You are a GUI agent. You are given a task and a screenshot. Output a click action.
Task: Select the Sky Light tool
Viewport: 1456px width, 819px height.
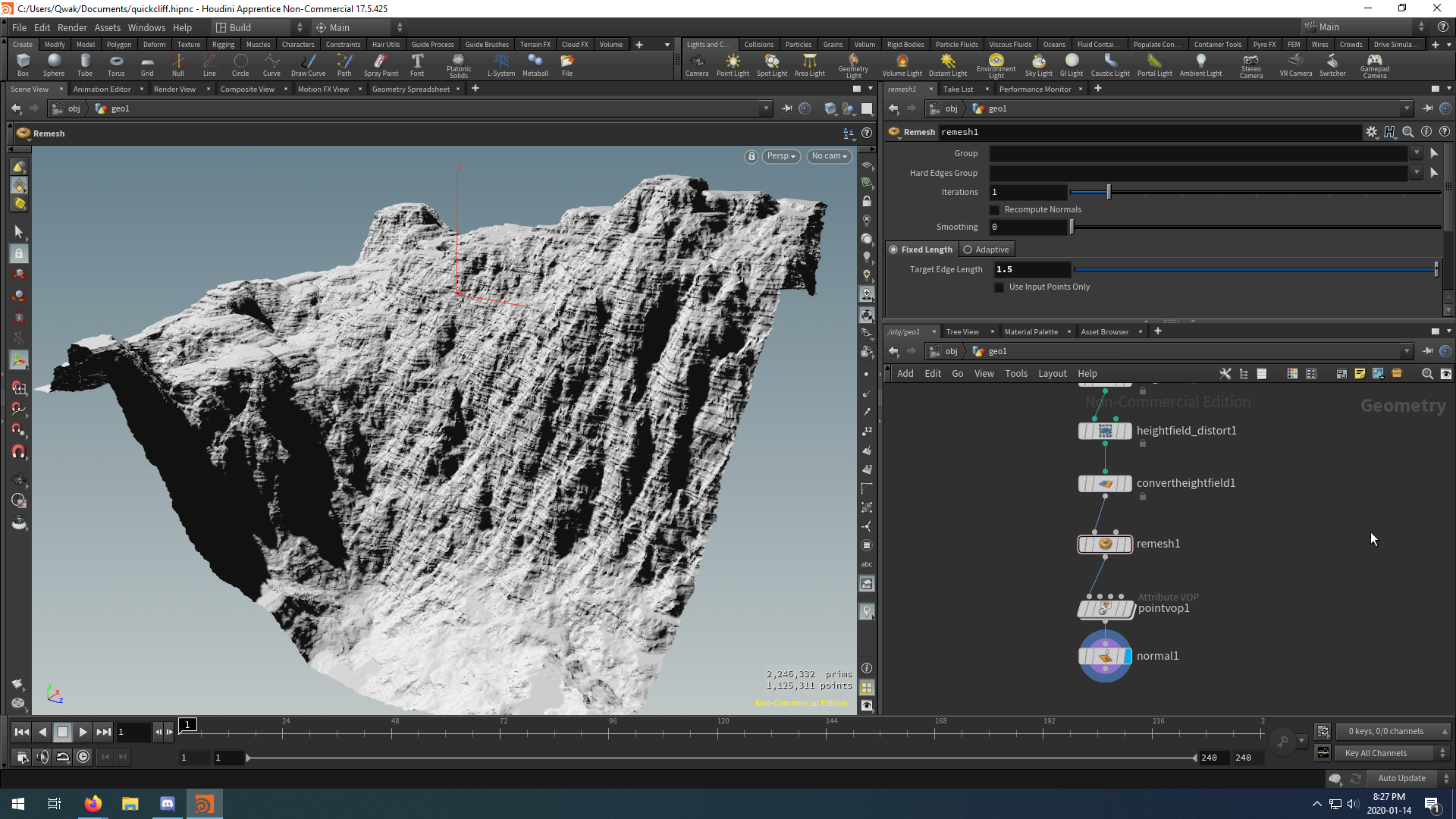tap(1038, 64)
